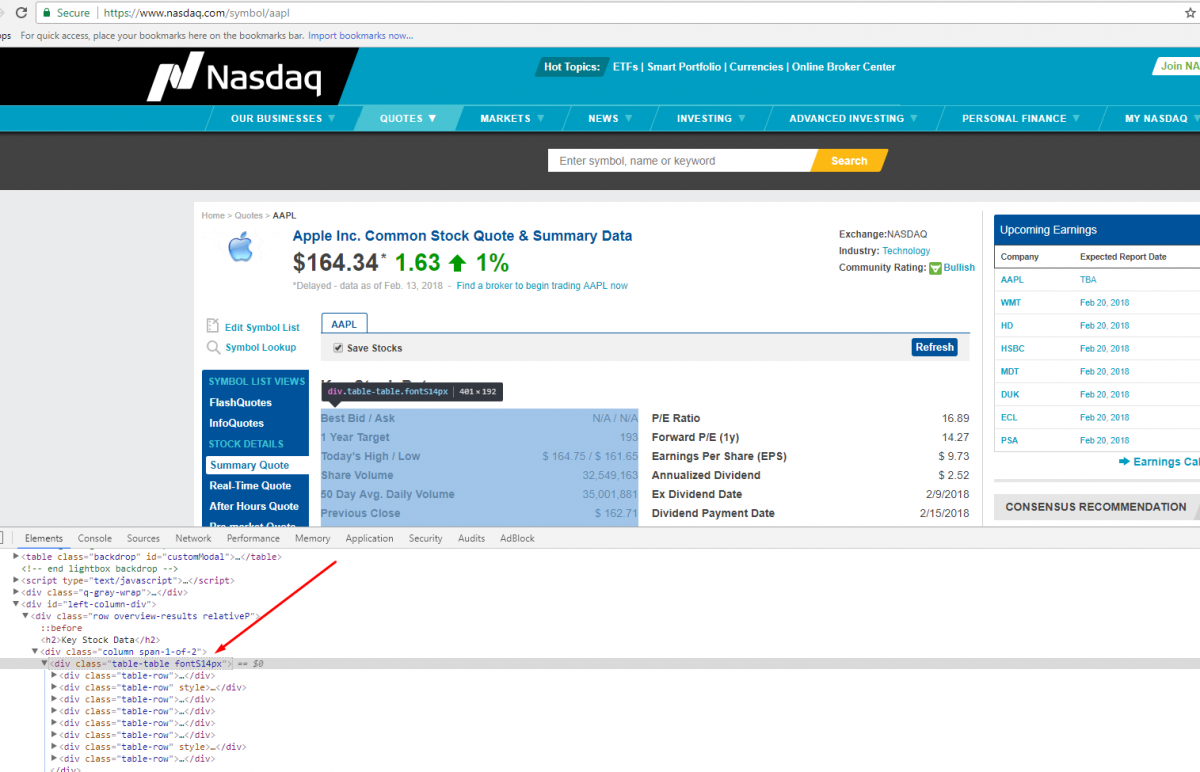Uncheck the Save Stocks checkbox
The image size is (1200, 772).
point(338,347)
